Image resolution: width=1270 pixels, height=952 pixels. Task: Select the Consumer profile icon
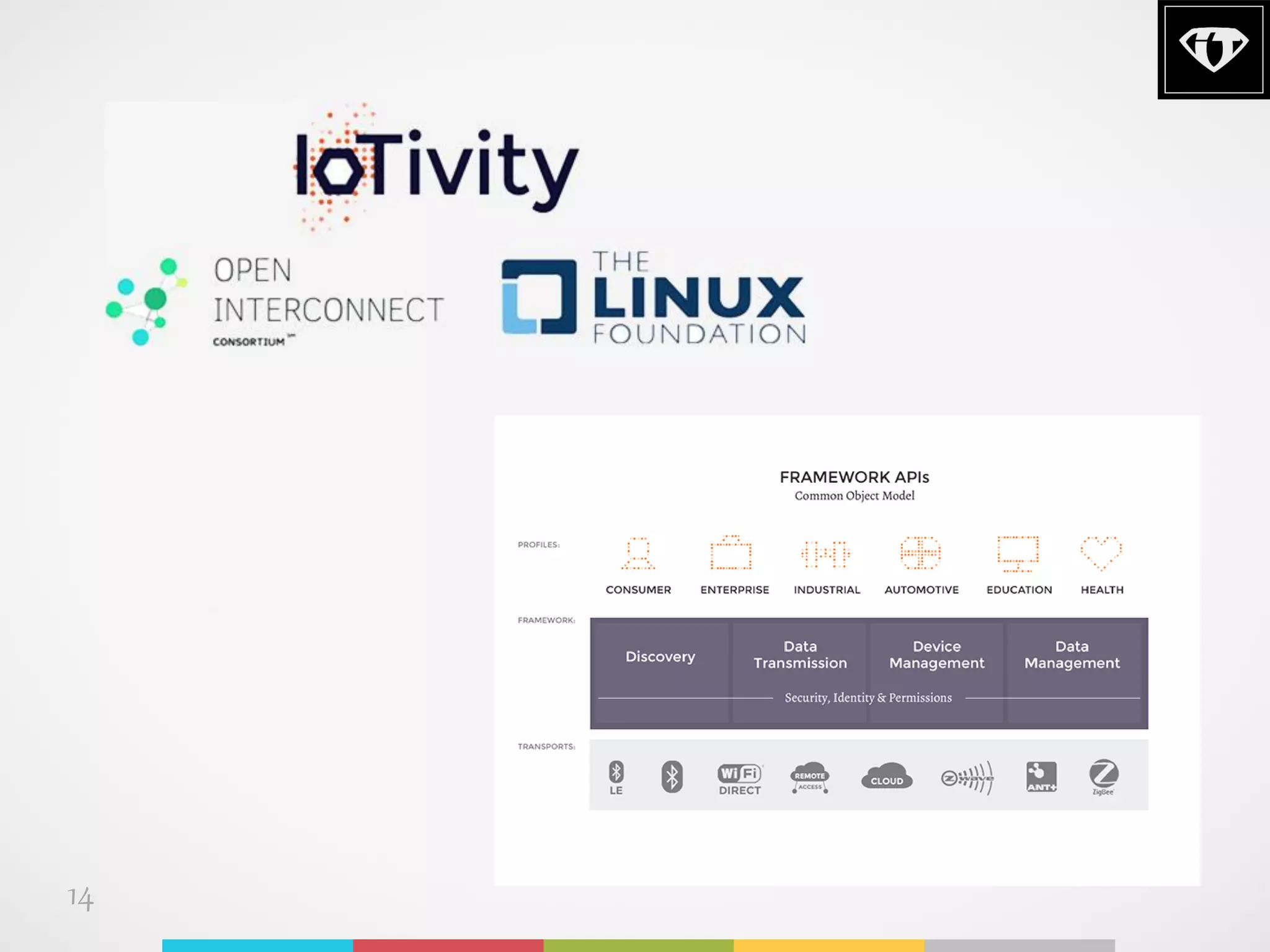(638, 553)
